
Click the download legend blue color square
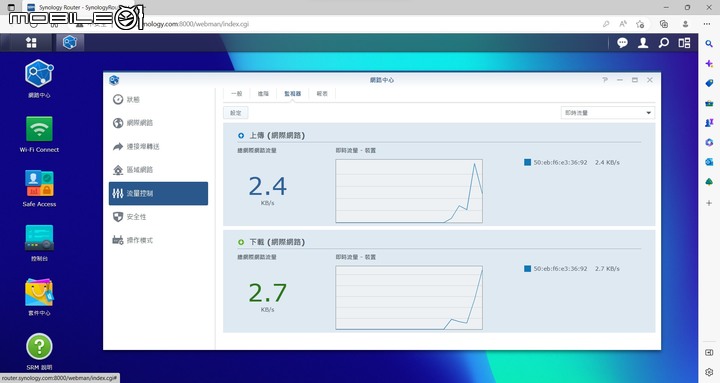527,269
